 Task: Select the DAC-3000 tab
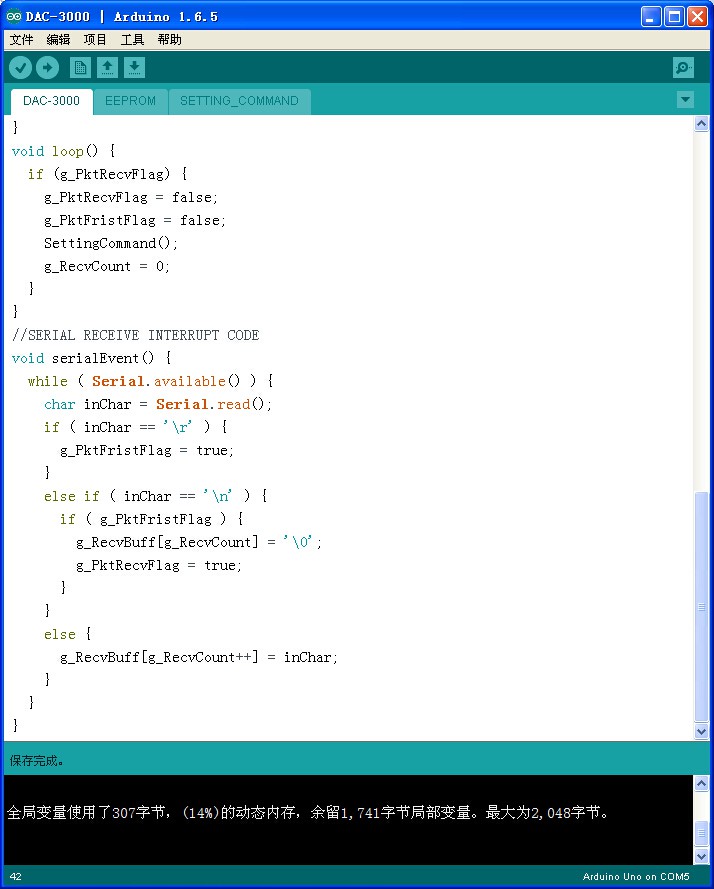52,101
